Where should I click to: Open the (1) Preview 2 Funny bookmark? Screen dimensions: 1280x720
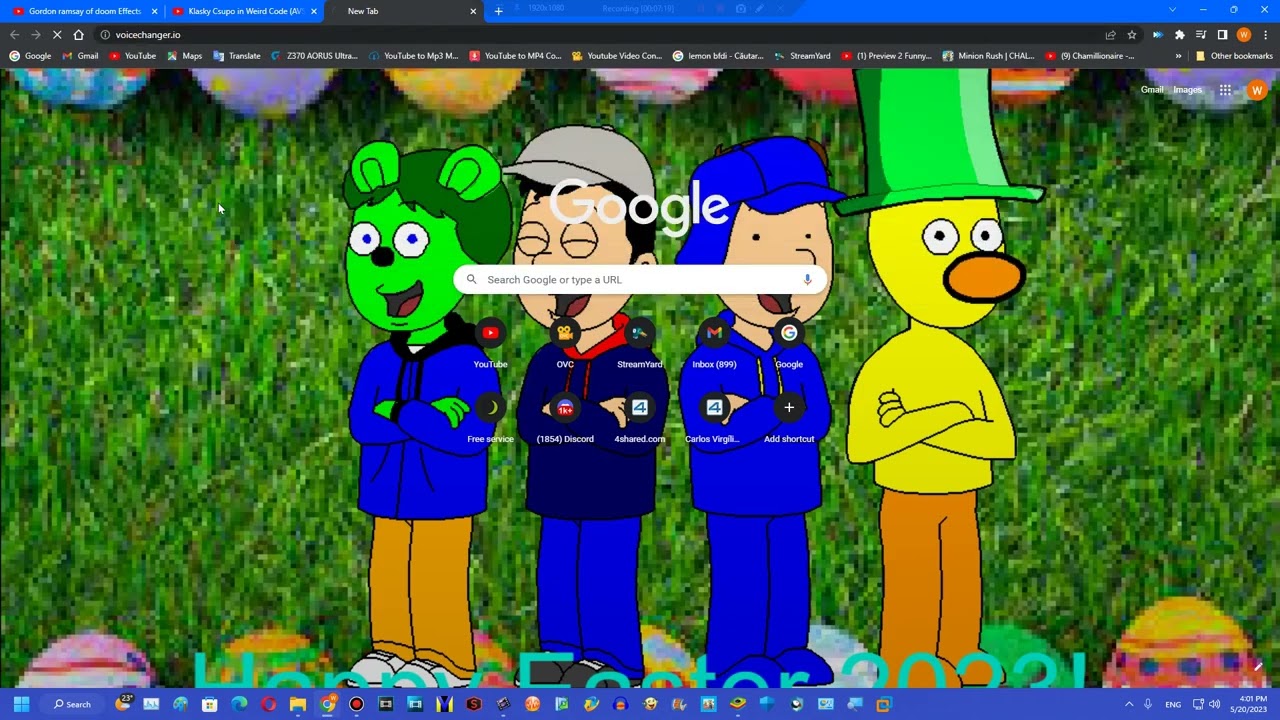(887, 56)
